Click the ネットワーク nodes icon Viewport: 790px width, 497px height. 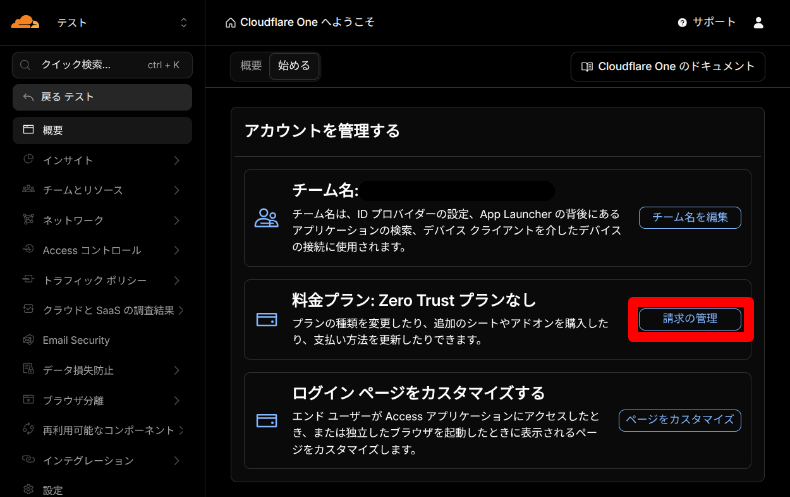click(x=28, y=219)
